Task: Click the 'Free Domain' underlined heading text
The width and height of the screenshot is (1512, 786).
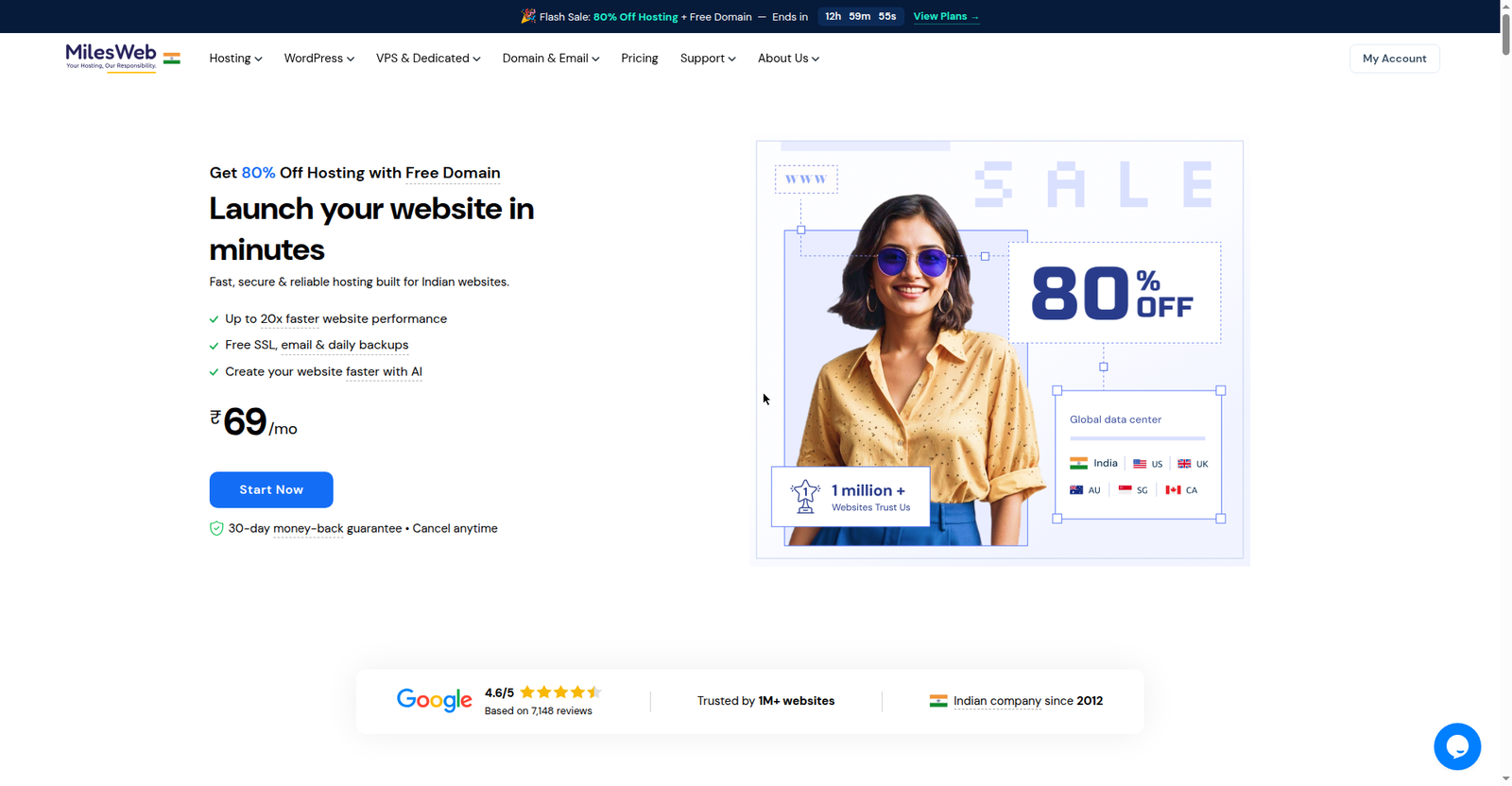Action: pyautogui.click(x=453, y=173)
